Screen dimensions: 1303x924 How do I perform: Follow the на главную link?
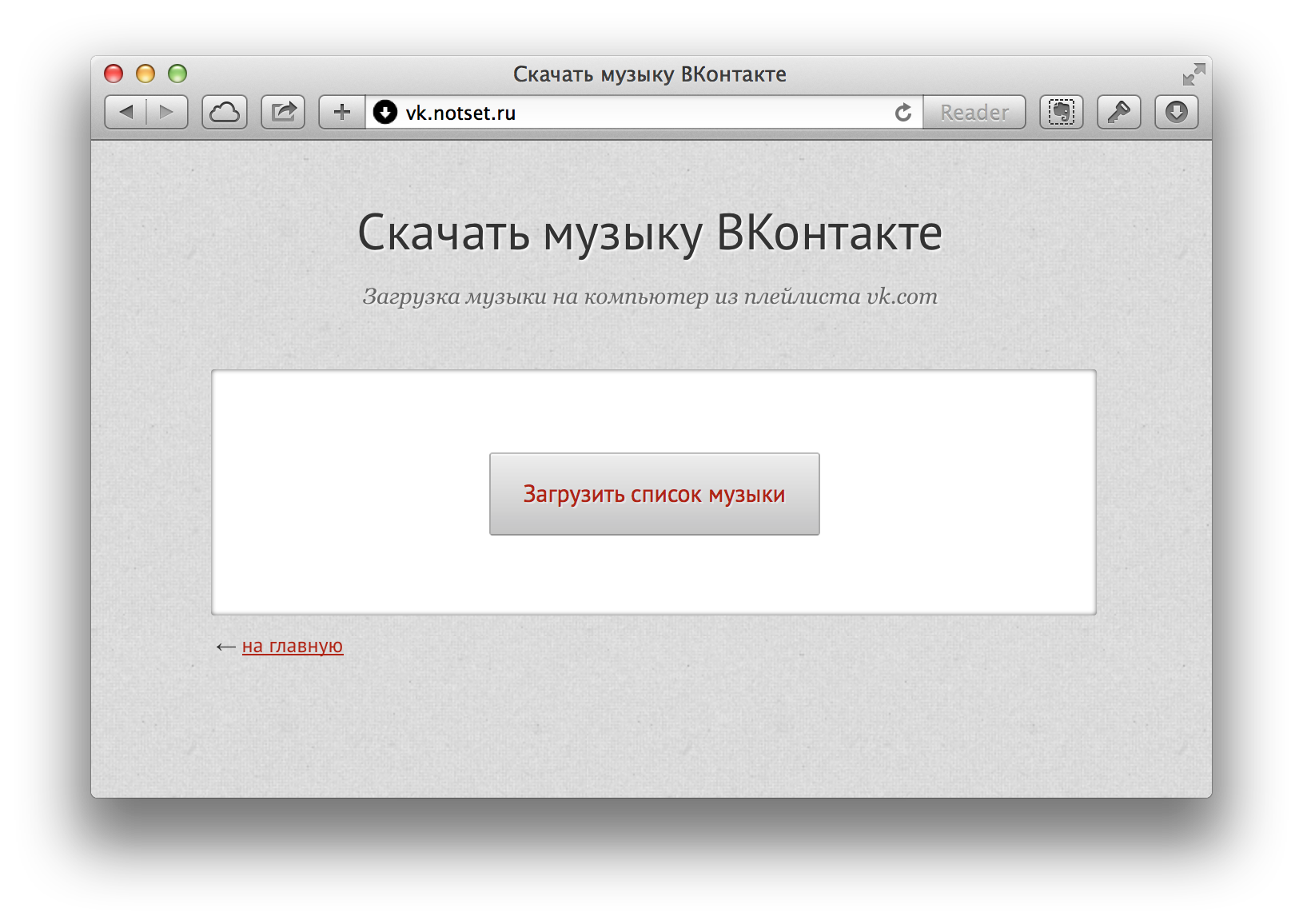point(293,646)
